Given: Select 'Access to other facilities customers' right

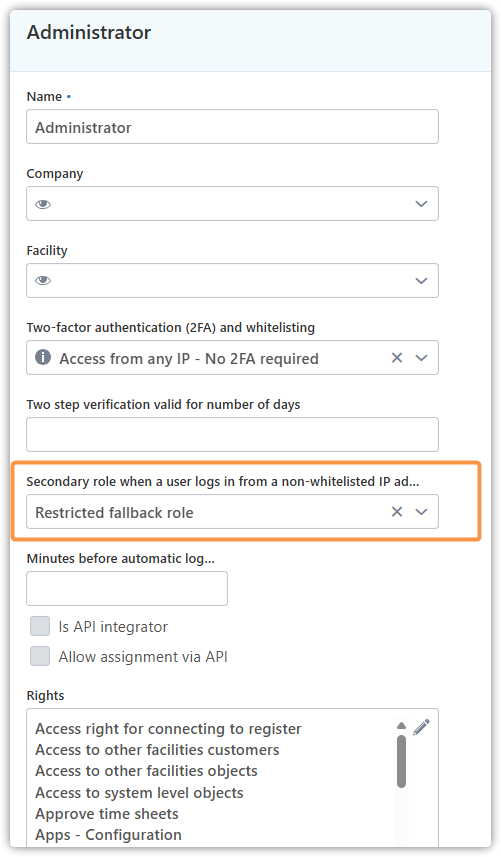Looking at the screenshot, I should [x=157, y=750].
